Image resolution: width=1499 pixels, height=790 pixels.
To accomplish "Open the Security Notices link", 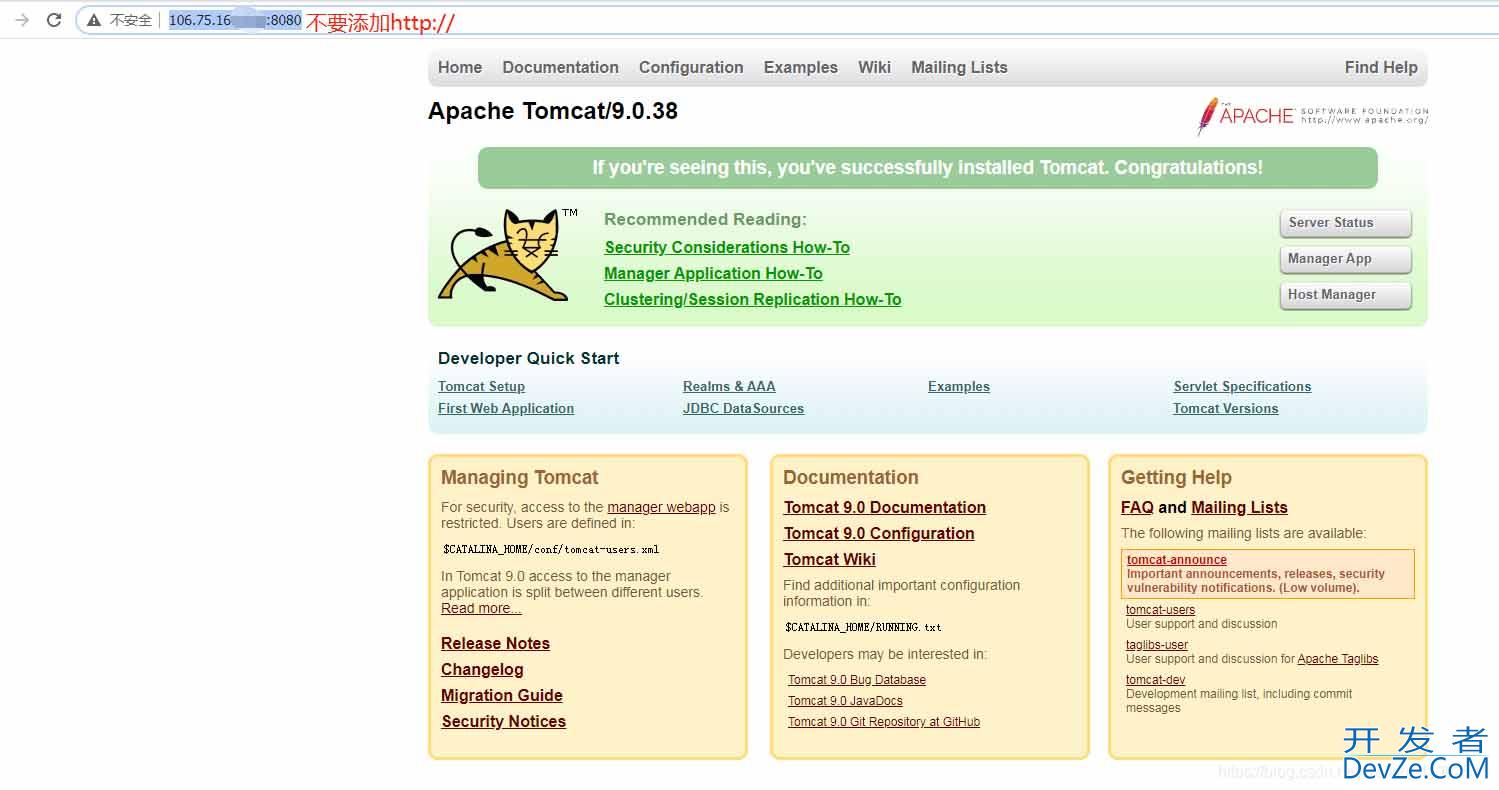I will point(503,722).
